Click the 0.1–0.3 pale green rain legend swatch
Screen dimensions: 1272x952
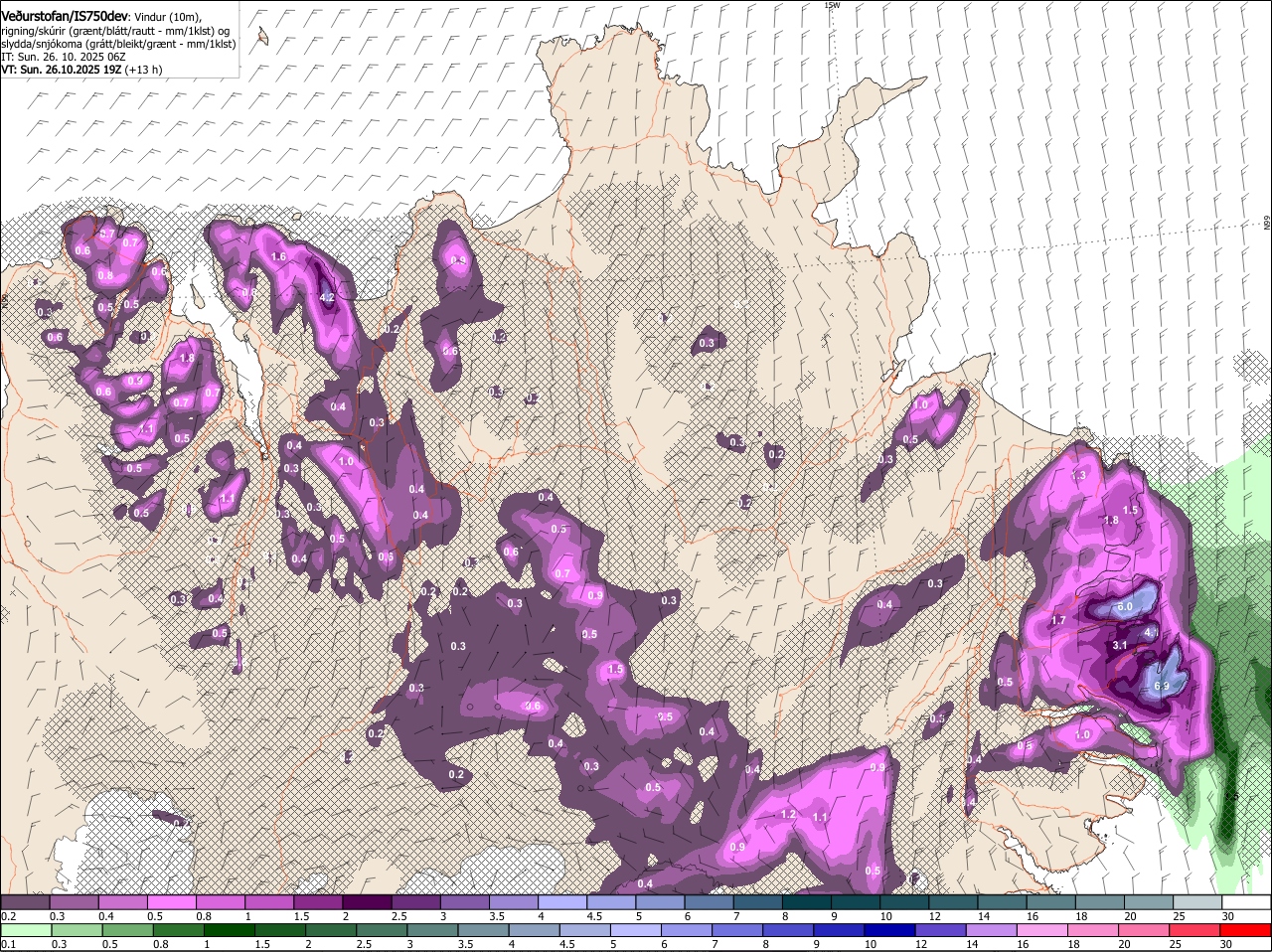coord(26,930)
